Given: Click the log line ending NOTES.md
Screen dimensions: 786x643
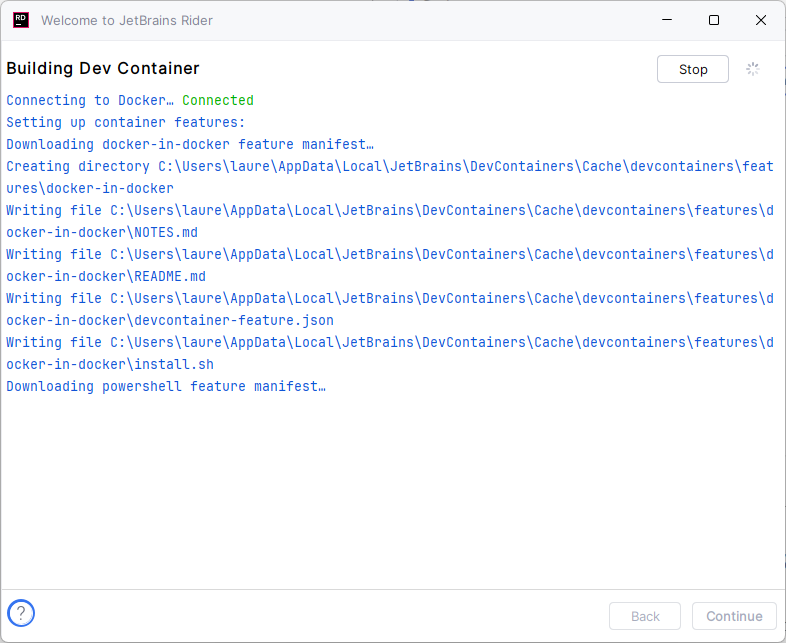Looking at the screenshot, I should (x=389, y=221).
